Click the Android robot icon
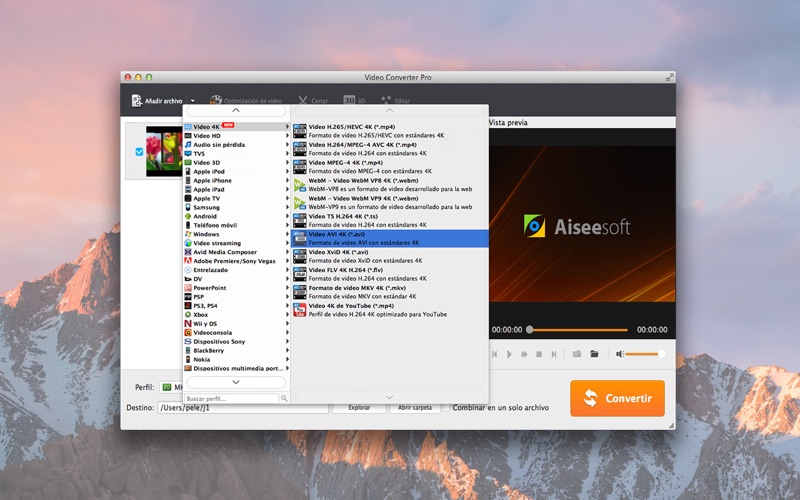800x500 pixels. tap(188, 216)
